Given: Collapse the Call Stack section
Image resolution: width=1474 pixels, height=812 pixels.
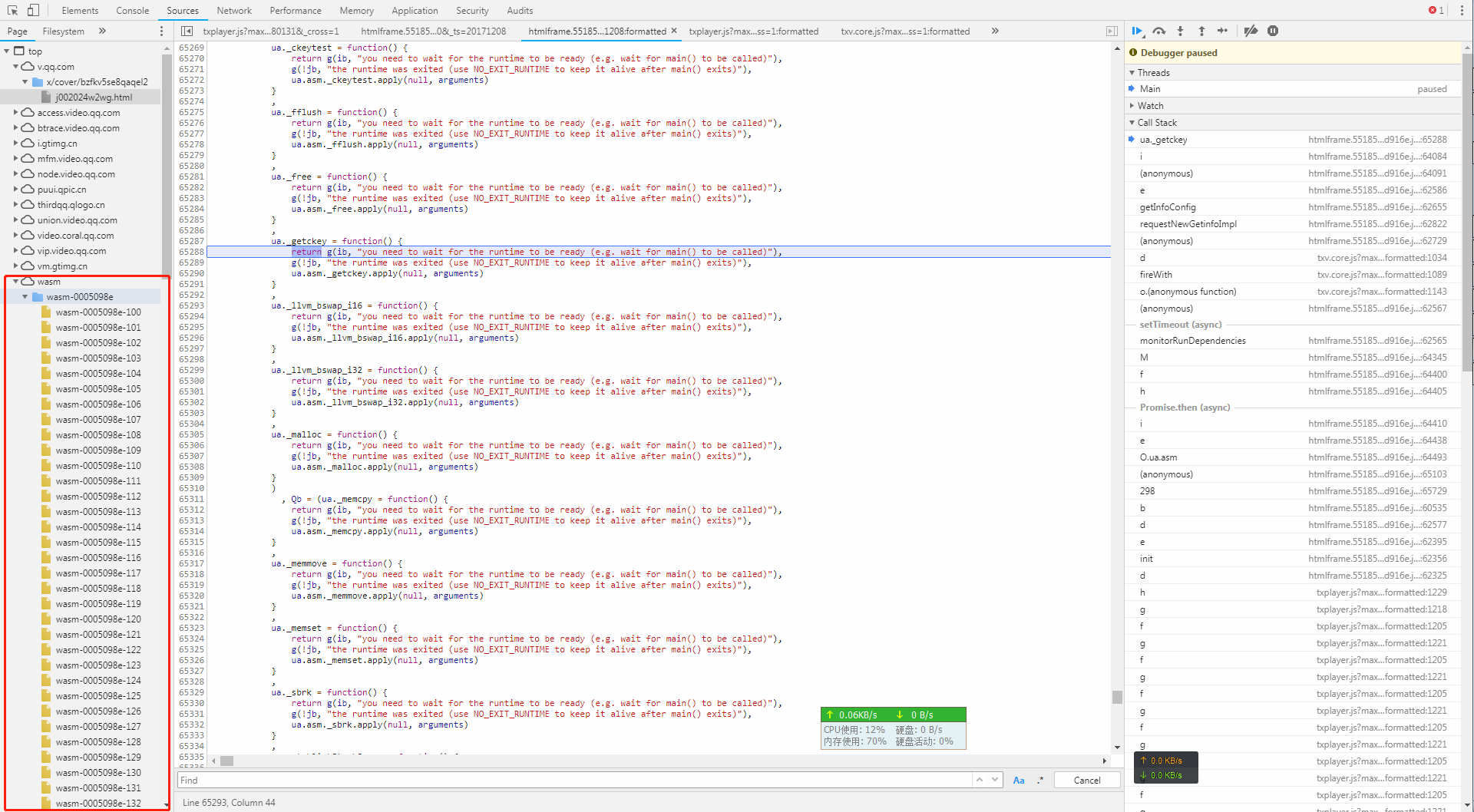Looking at the screenshot, I should coord(1132,122).
